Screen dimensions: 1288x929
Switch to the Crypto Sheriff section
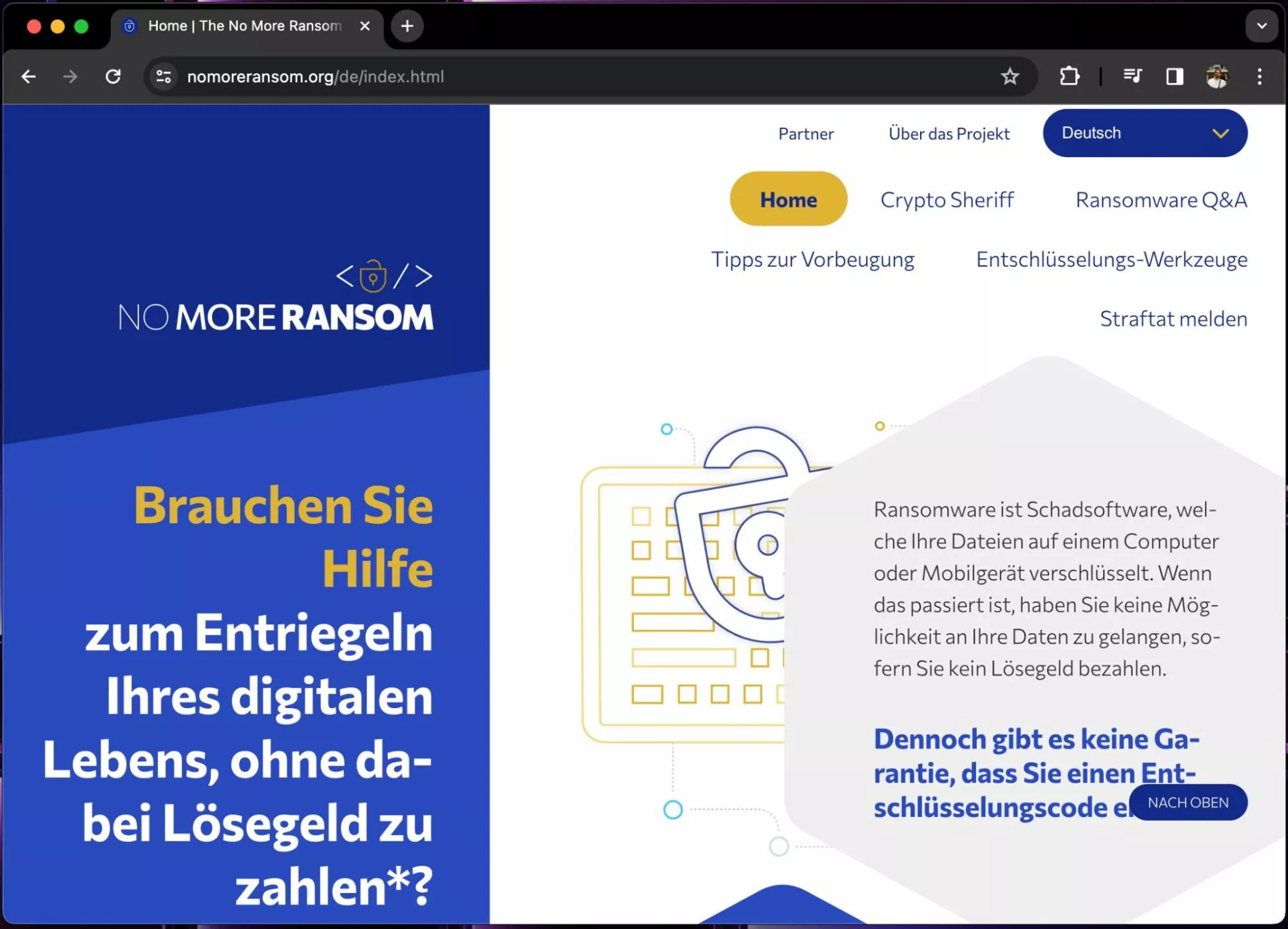[947, 200]
